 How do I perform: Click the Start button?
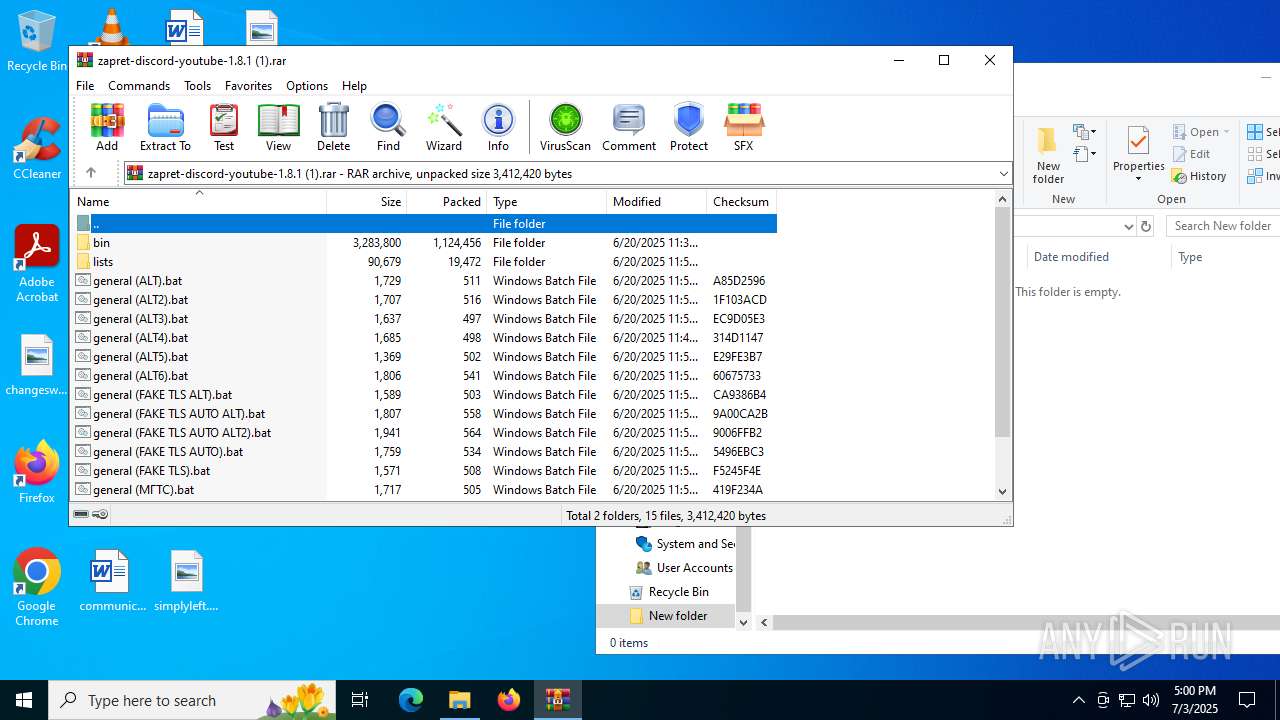pos(24,700)
